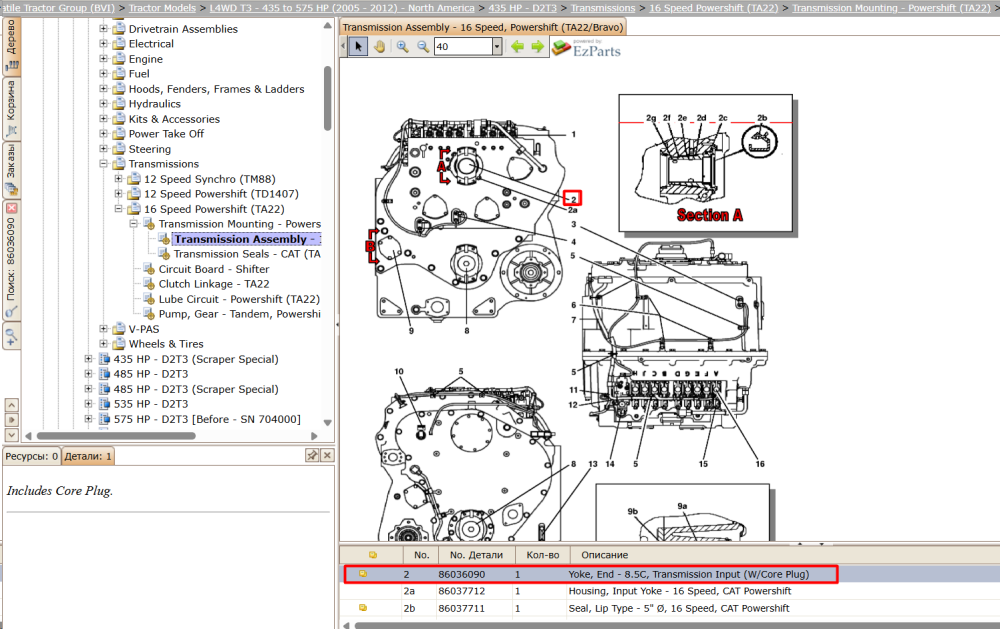Zoom out of the diagram
Viewport: 1000px width, 629px height.
(423, 47)
